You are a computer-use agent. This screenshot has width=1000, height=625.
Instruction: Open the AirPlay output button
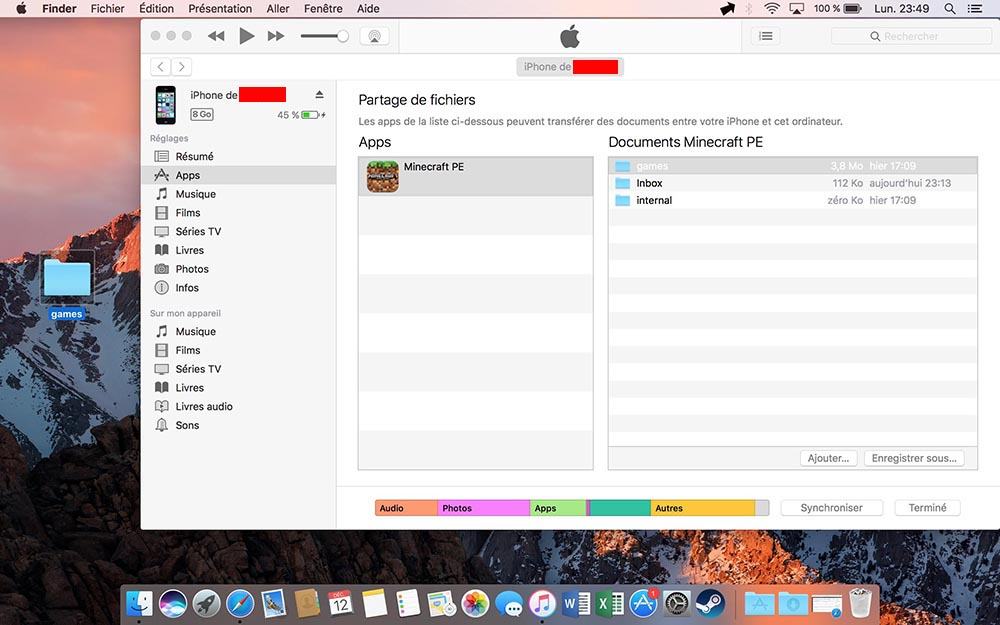pos(374,36)
